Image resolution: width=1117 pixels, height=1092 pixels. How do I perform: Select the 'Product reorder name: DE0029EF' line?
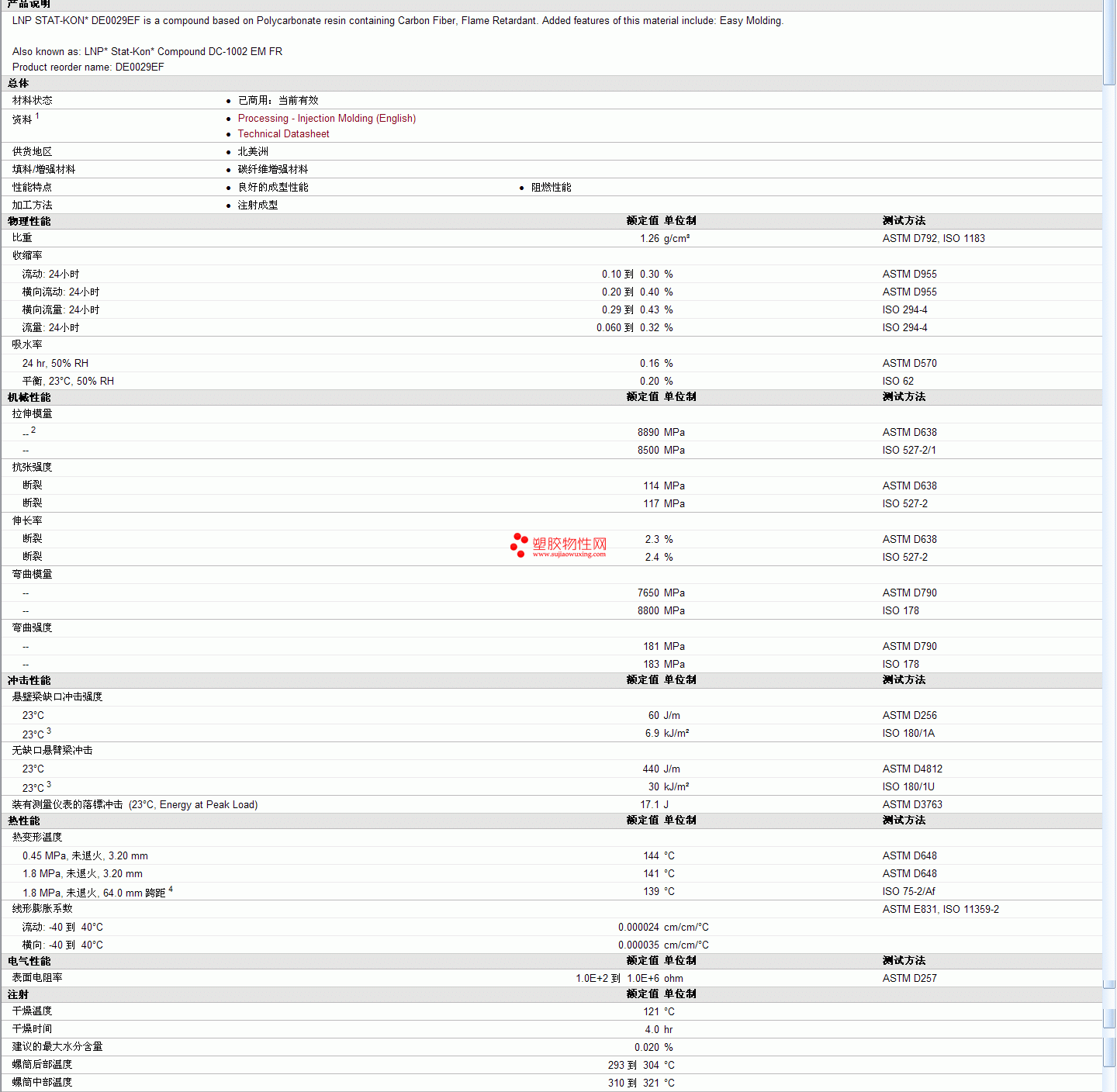click(x=88, y=67)
